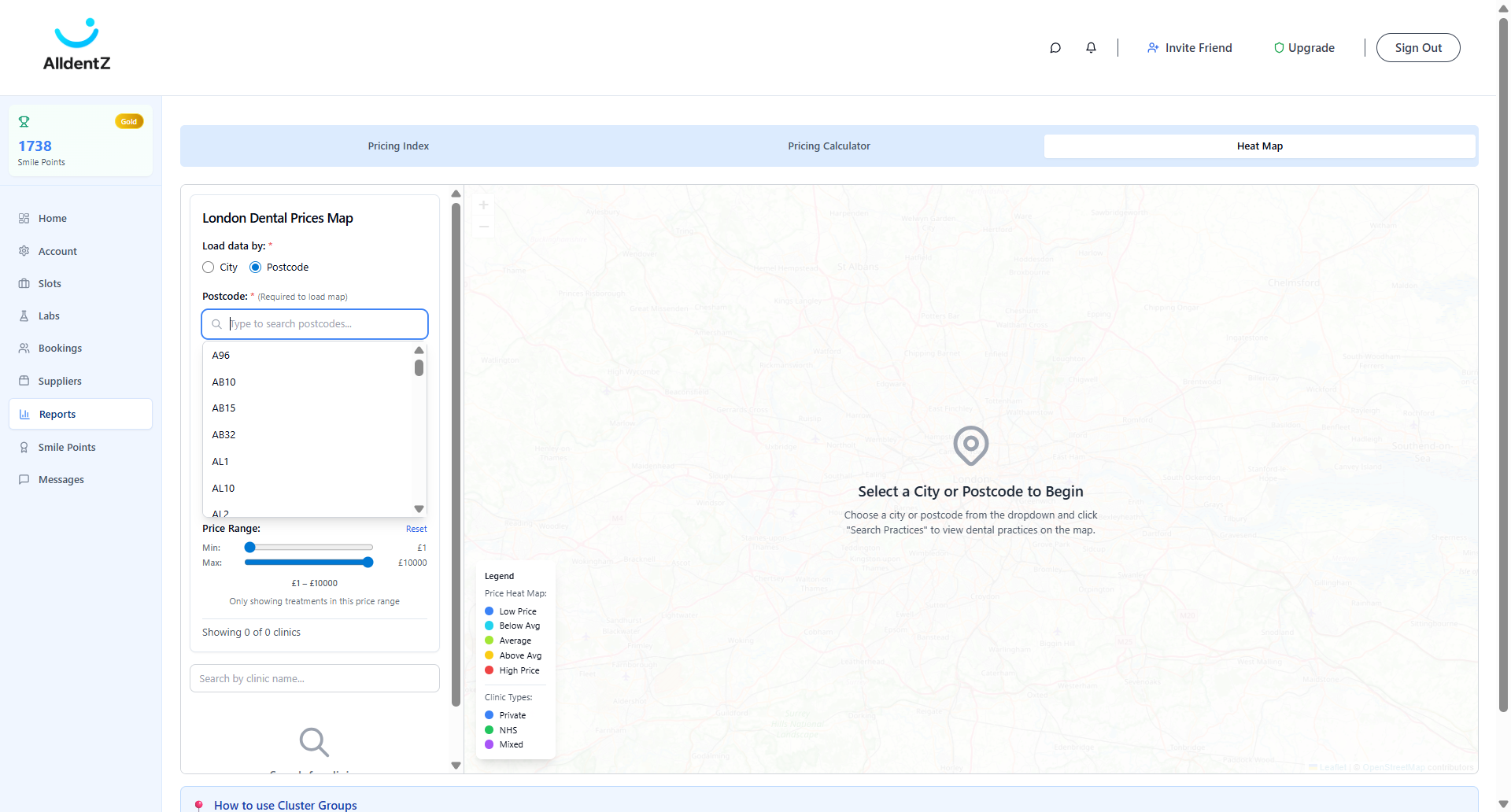Switch to the Pricing Calculator tab
This screenshot has height=812, width=1511.
pyautogui.click(x=829, y=146)
